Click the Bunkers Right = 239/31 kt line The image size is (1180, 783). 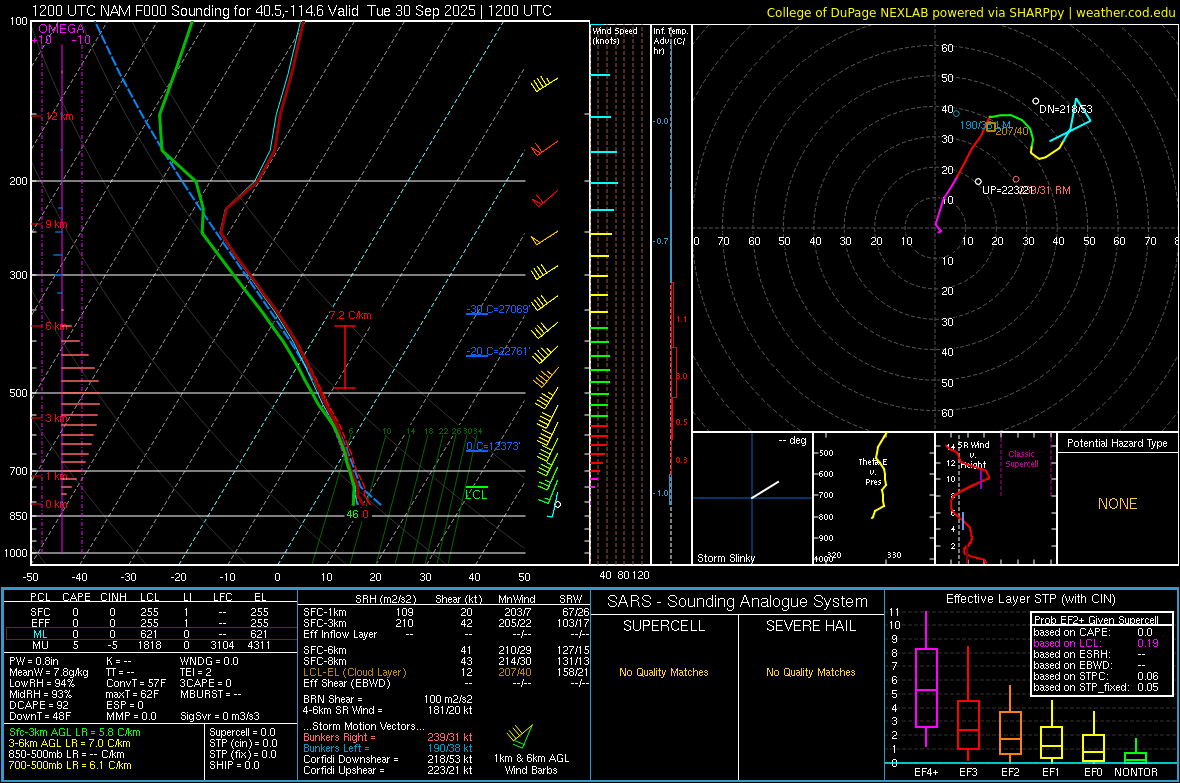point(388,737)
